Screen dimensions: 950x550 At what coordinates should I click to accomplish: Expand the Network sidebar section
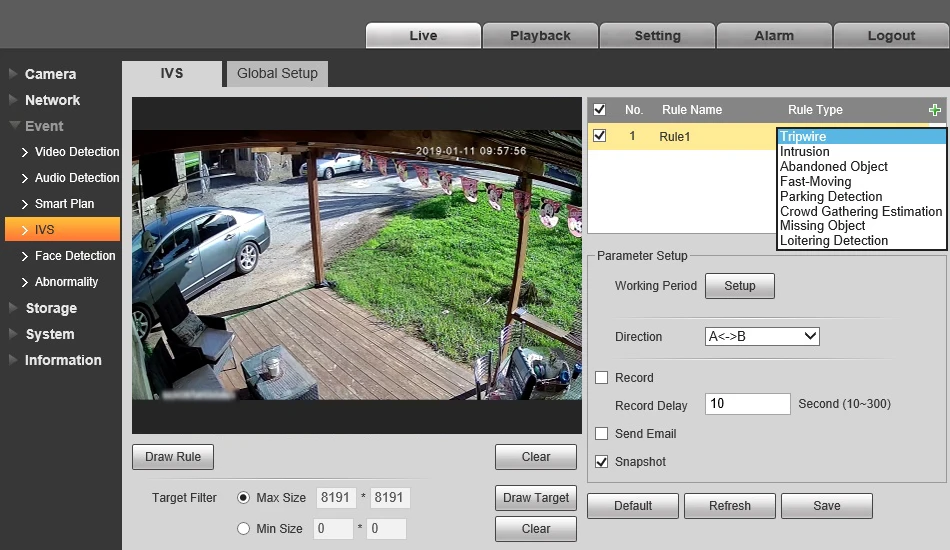(52, 100)
